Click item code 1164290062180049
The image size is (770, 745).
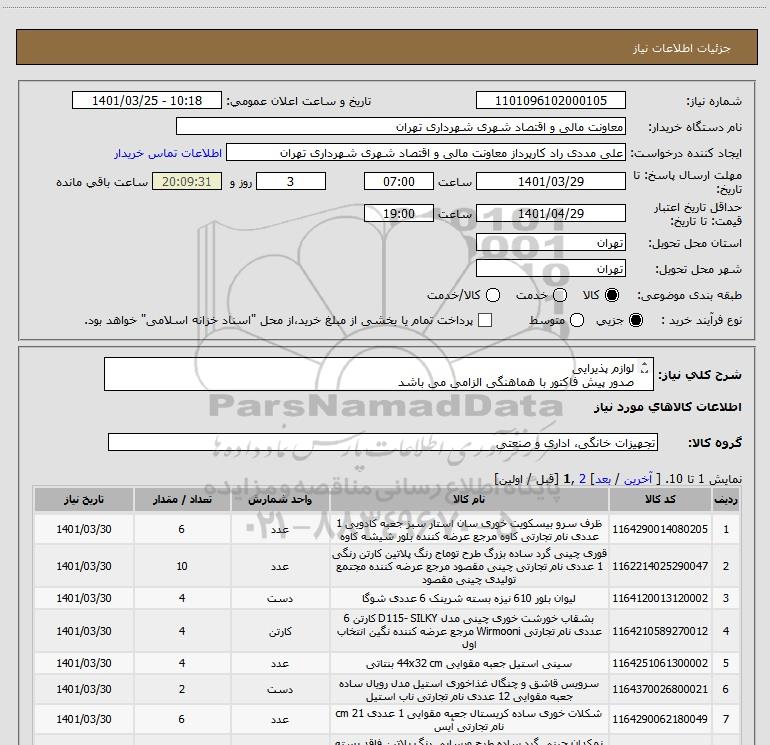click(660, 719)
